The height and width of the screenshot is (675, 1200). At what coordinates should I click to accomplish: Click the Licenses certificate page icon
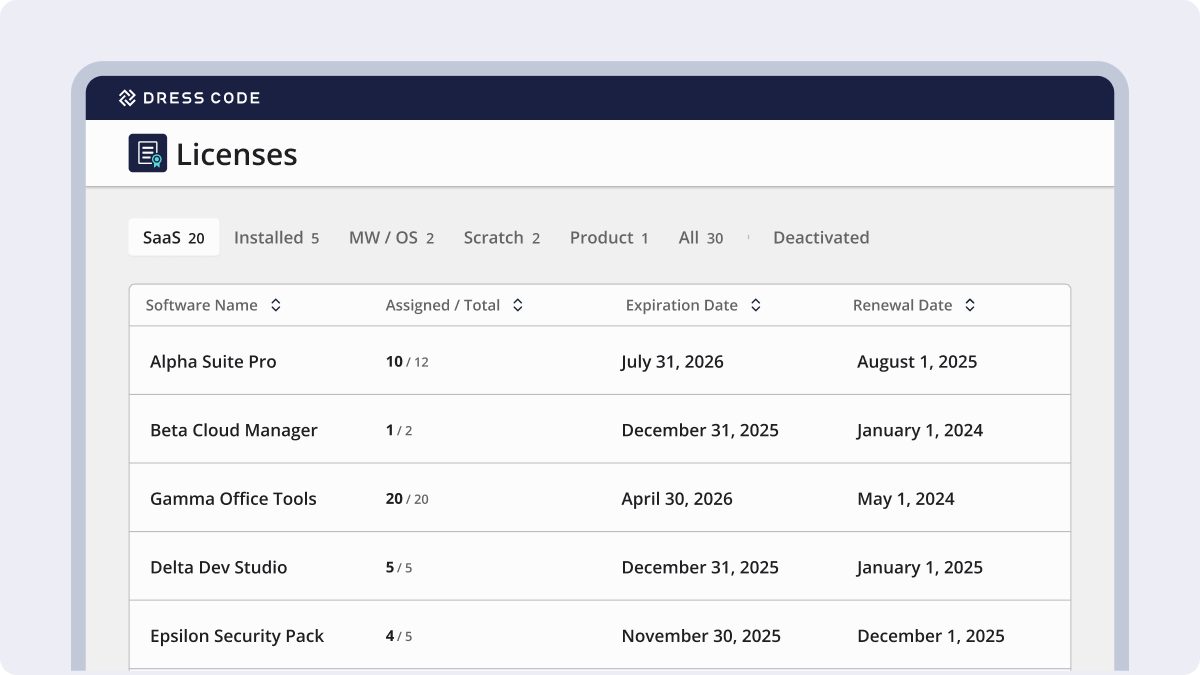coord(148,153)
